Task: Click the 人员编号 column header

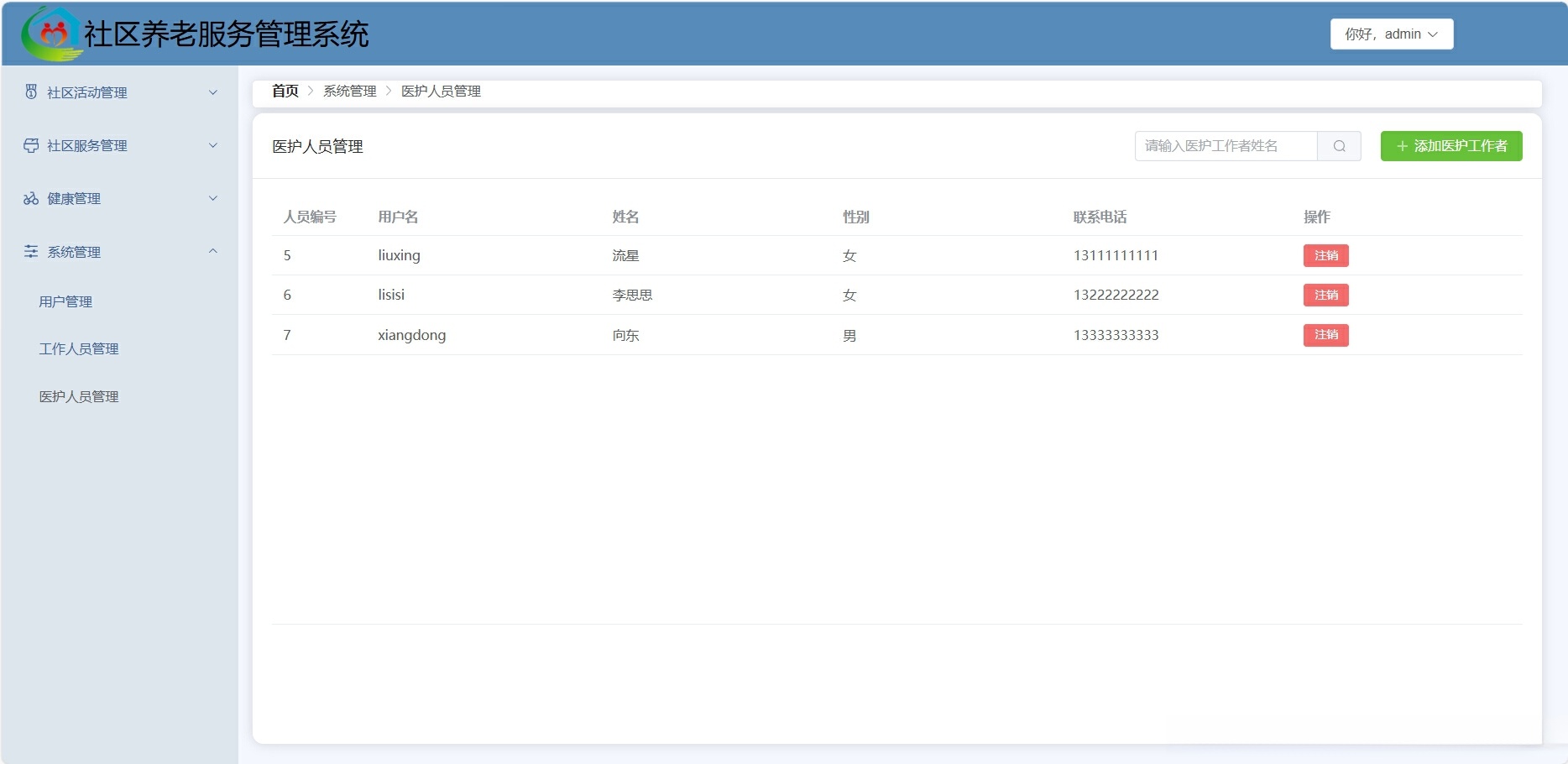Action: point(310,217)
